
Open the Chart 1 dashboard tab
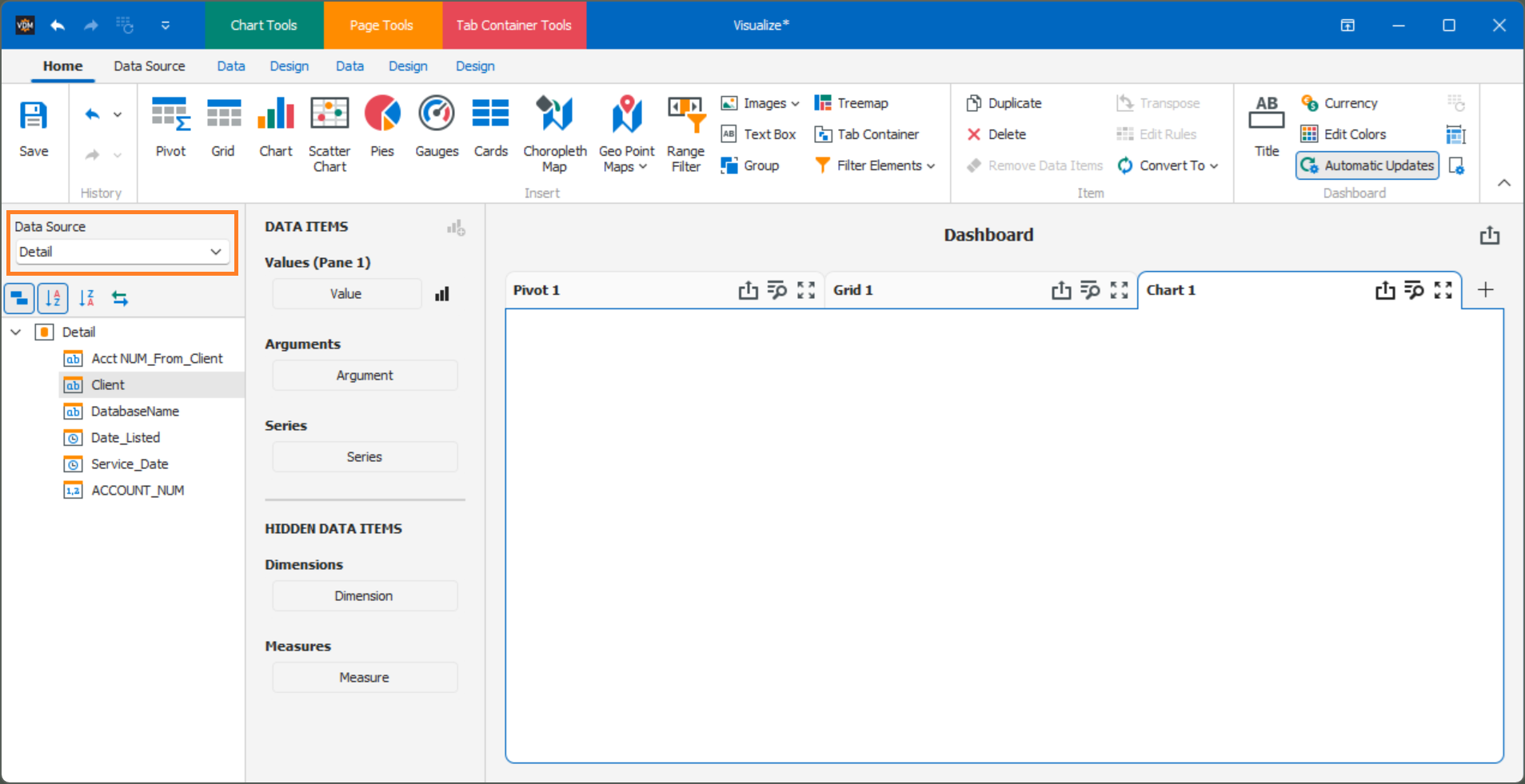pos(1171,289)
